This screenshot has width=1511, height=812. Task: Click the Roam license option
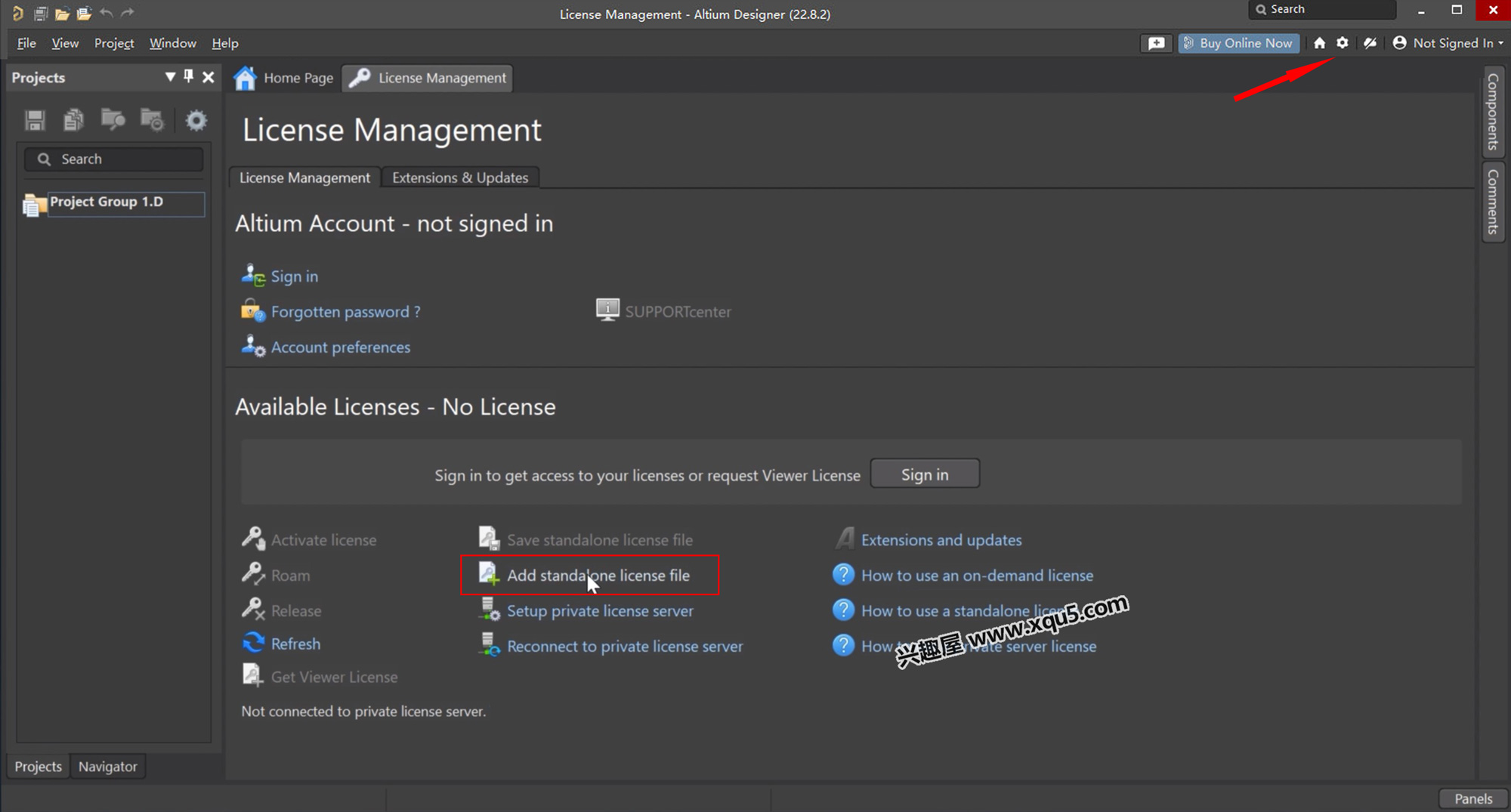(290, 576)
